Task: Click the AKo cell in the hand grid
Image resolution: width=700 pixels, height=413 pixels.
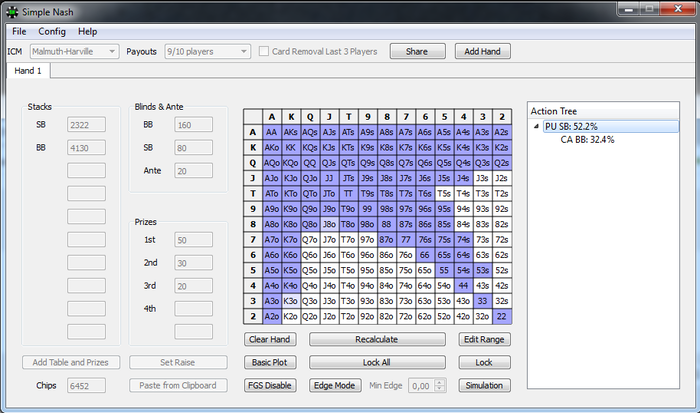Action: 271,147
